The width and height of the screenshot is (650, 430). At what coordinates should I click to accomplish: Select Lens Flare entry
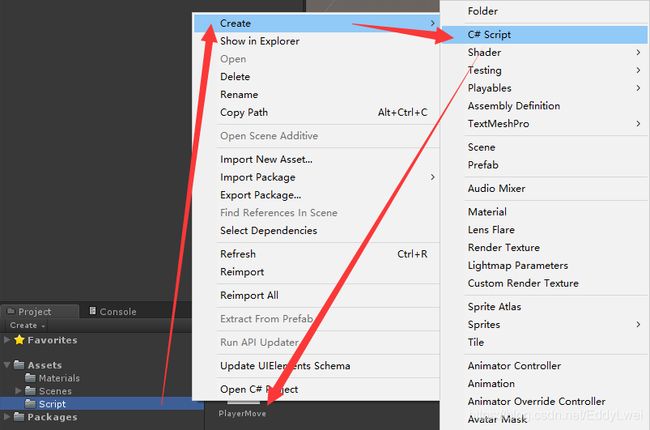pos(545,230)
